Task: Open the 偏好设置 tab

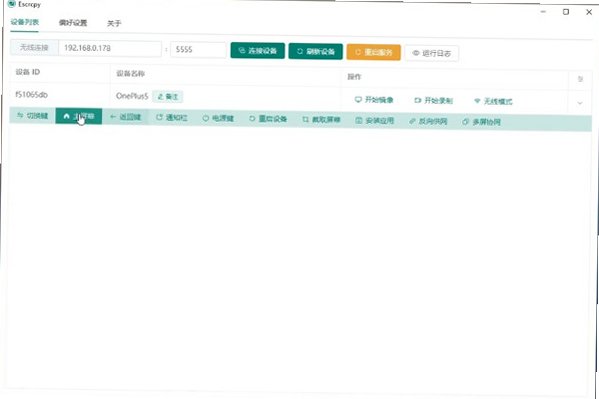Action: [x=73, y=23]
